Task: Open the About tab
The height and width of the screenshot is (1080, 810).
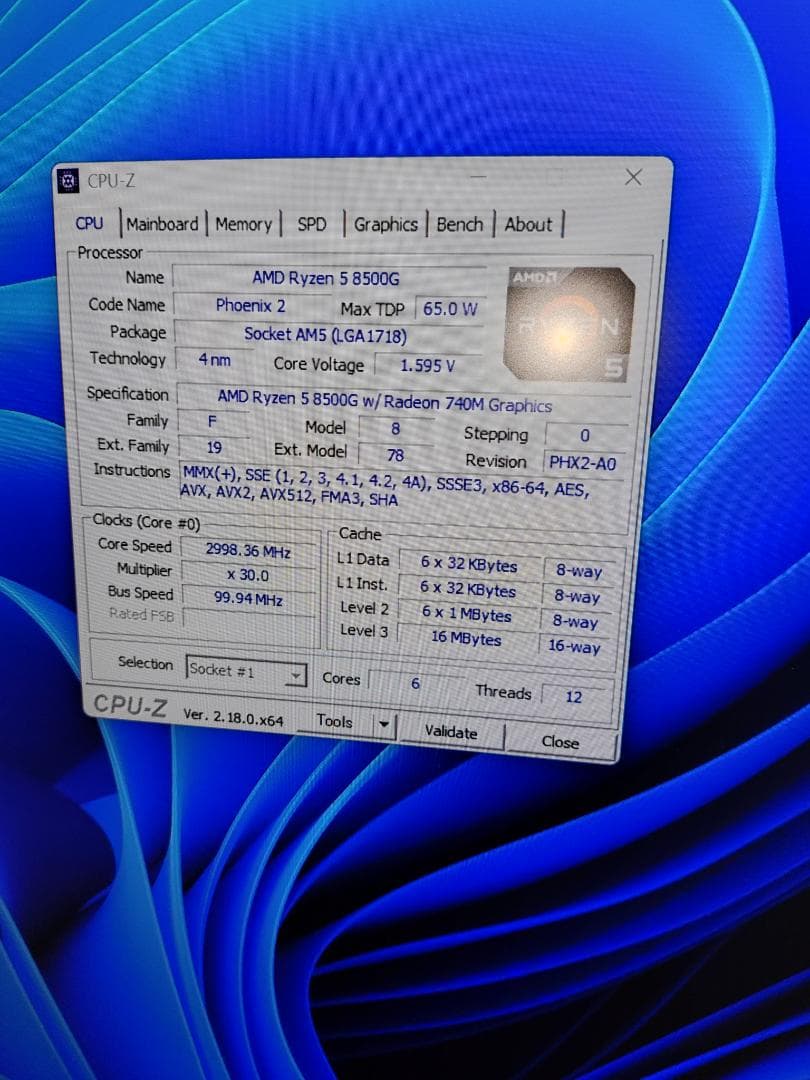Action: pos(528,225)
